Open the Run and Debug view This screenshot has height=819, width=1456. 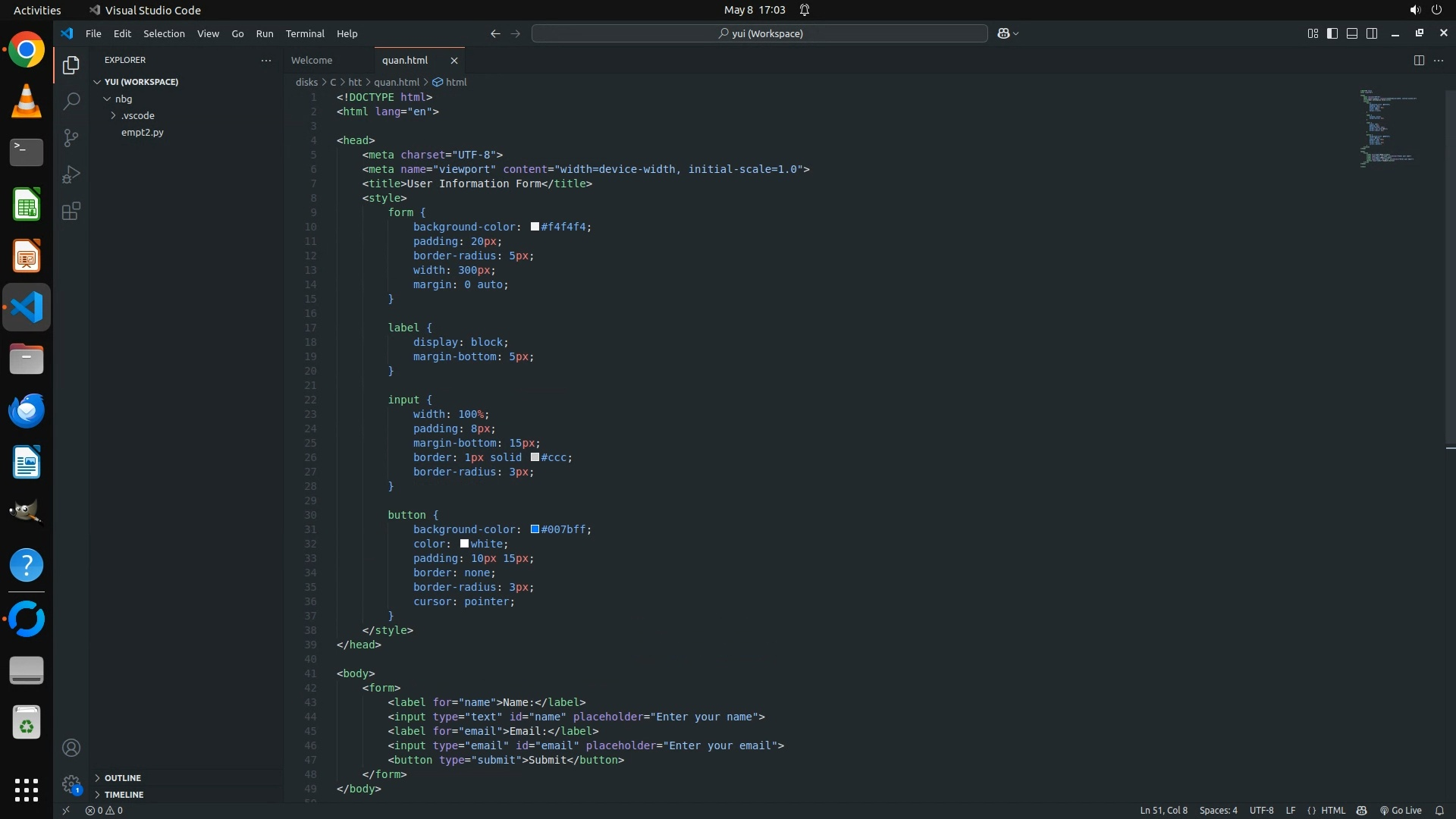point(71,174)
